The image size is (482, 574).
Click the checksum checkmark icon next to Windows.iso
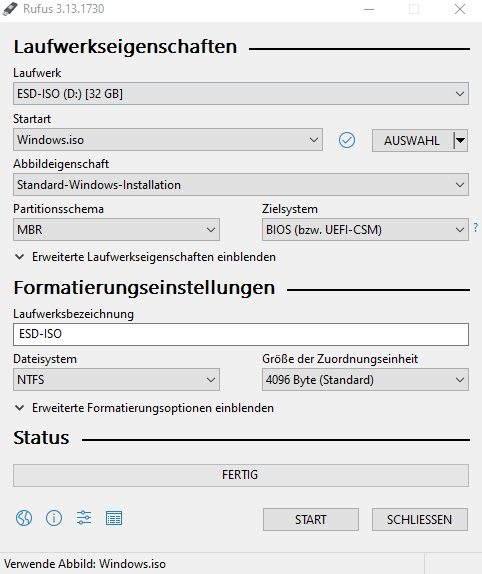(347, 140)
